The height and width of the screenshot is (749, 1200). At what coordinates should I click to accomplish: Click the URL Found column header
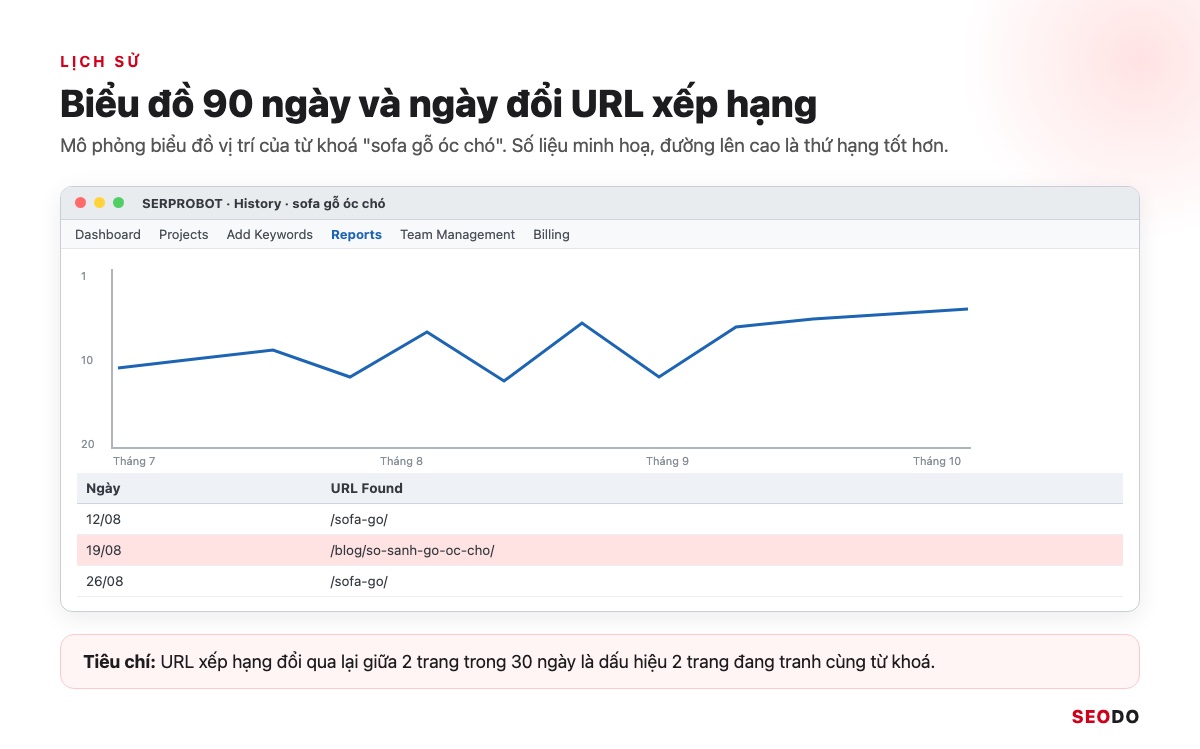(367, 488)
